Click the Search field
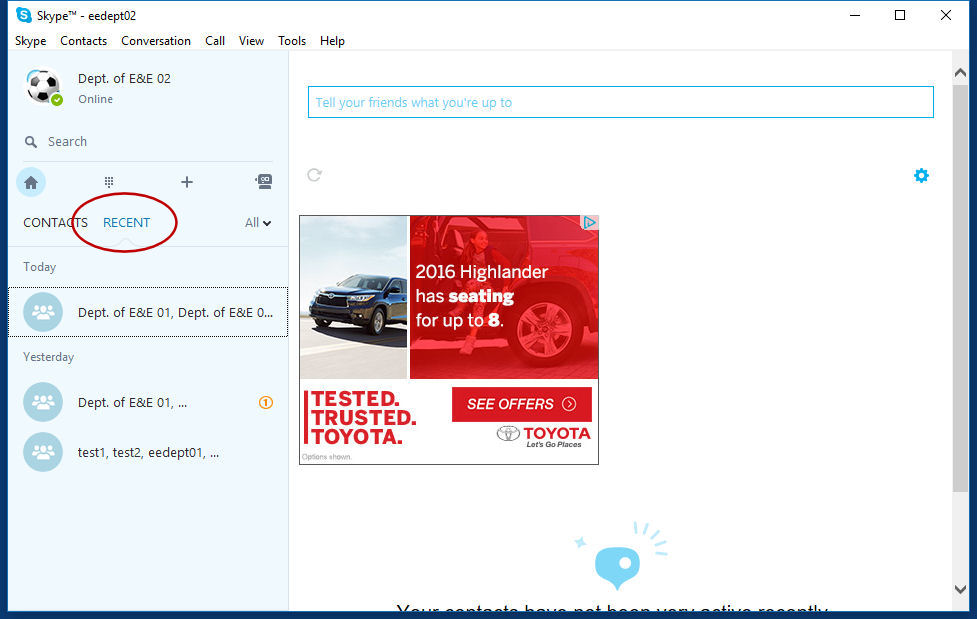The width and height of the screenshot is (977, 619). 148,142
